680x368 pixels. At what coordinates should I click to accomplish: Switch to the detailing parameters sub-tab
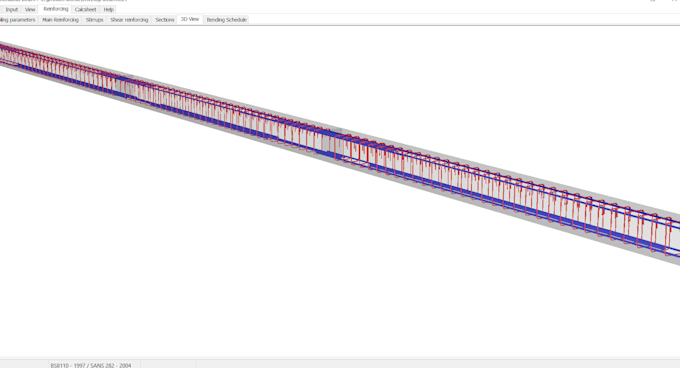tap(18, 20)
